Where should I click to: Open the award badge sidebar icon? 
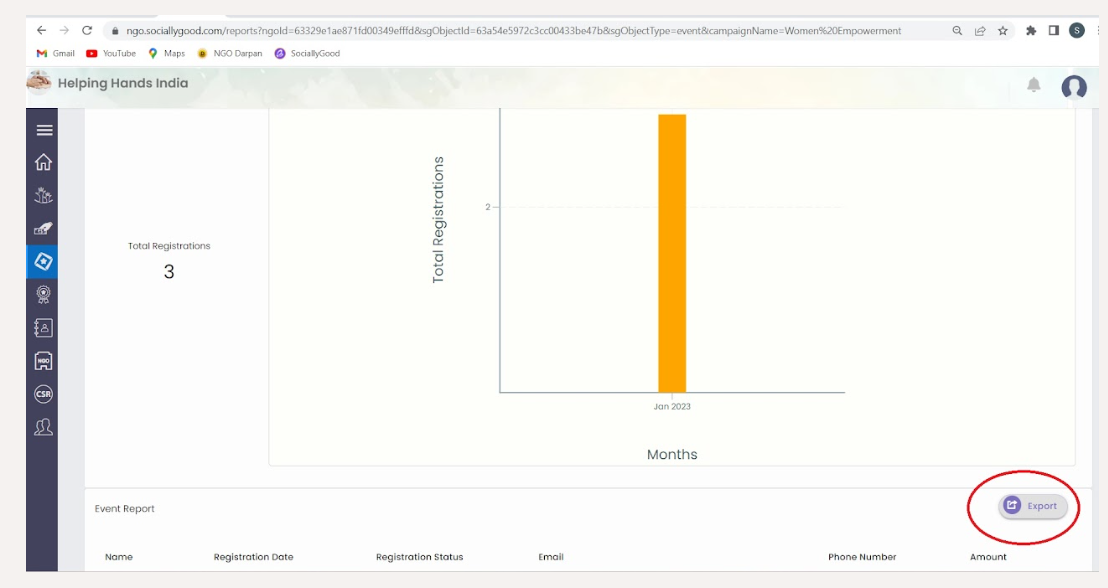point(43,295)
